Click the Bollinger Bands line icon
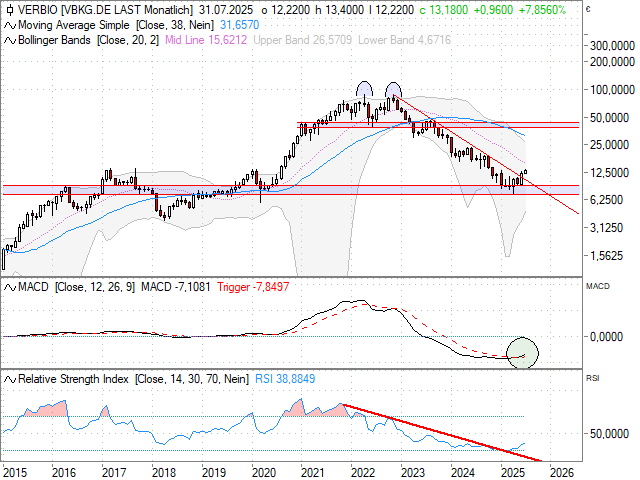Image resolution: width=640 pixels, height=480 pixels. [10, 41]
